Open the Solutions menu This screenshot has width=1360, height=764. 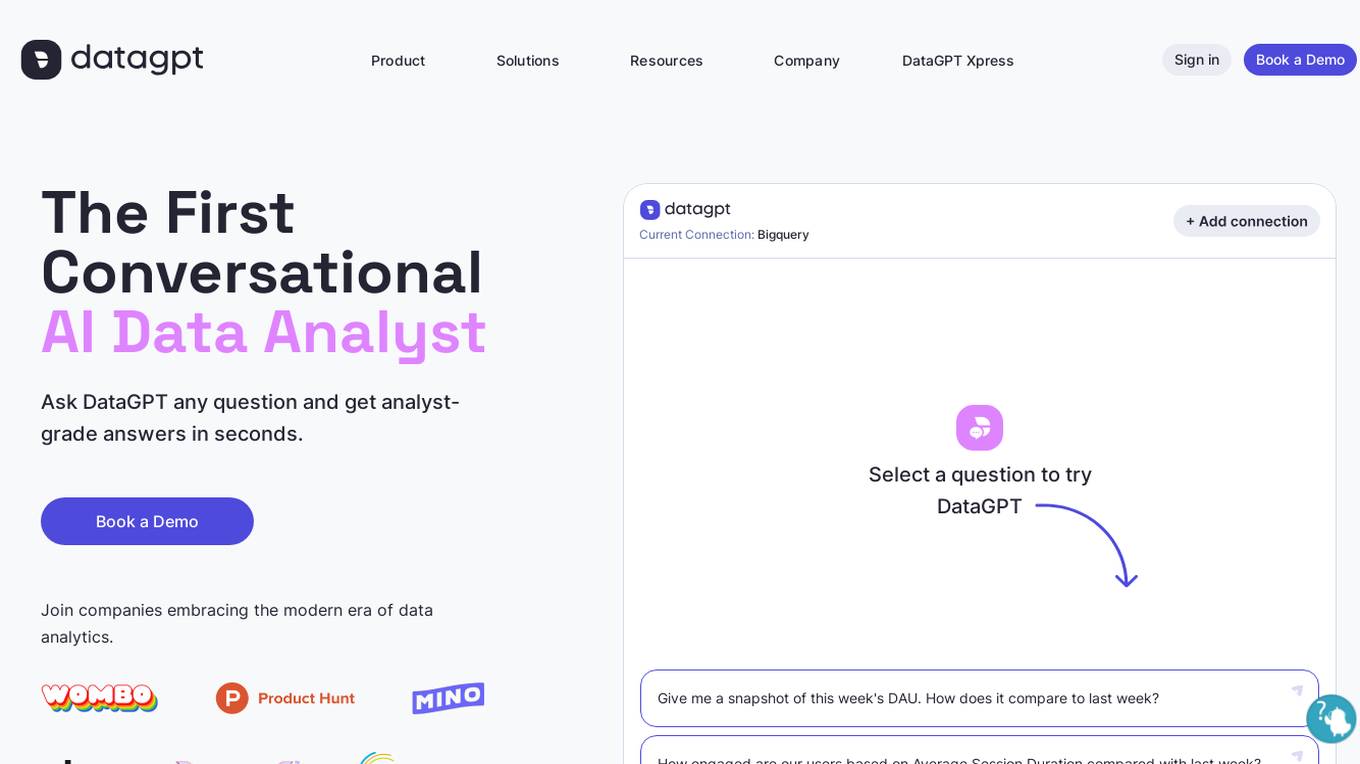click(x=527, y=60)
